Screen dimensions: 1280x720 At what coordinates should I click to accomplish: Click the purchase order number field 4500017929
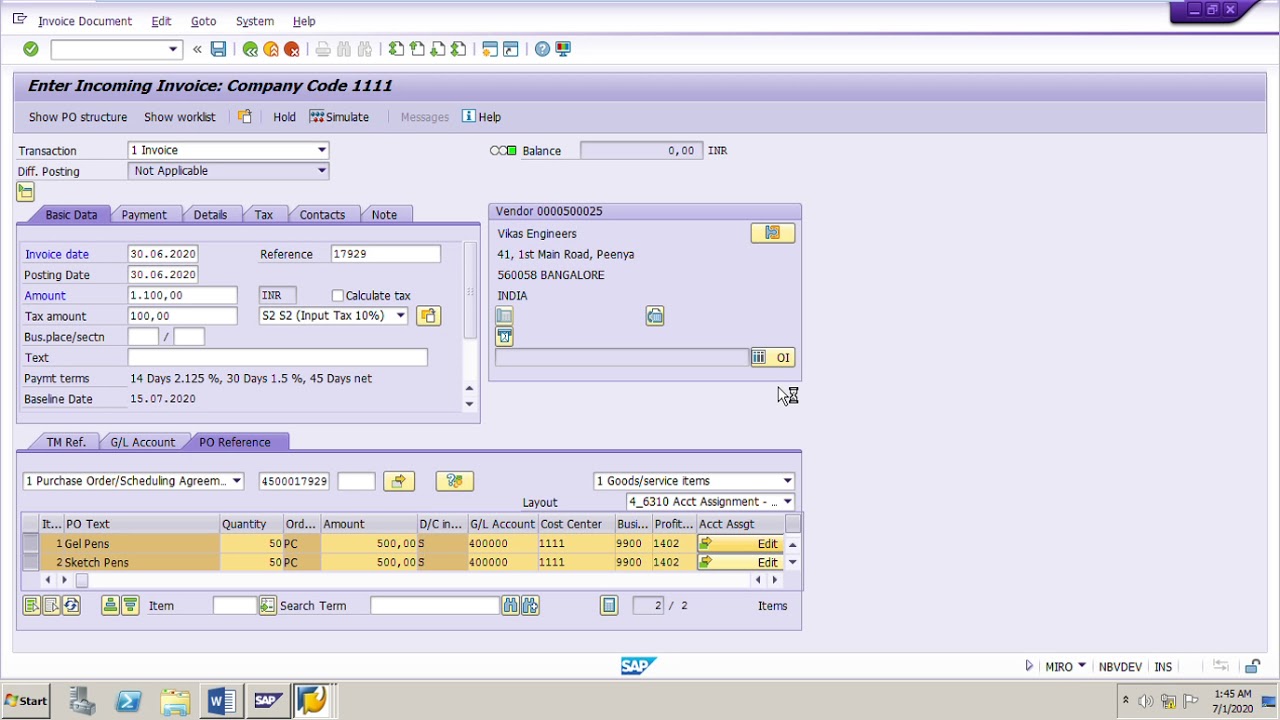(x=294, y=481)
